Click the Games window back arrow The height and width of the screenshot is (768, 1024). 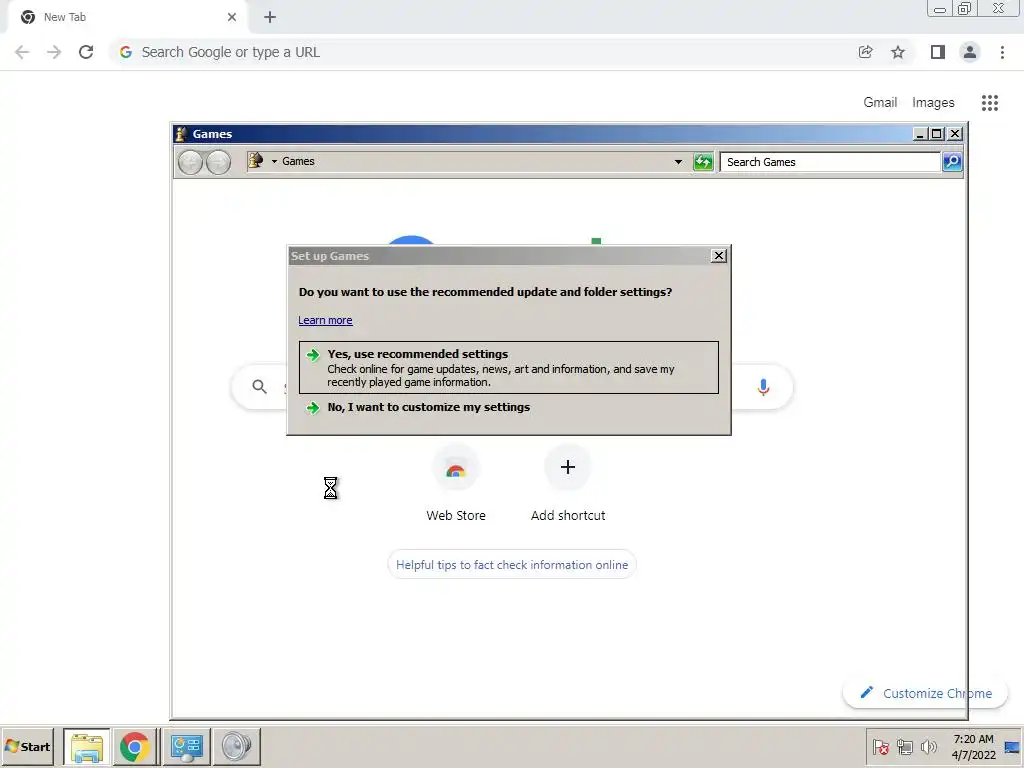point(190,162)
